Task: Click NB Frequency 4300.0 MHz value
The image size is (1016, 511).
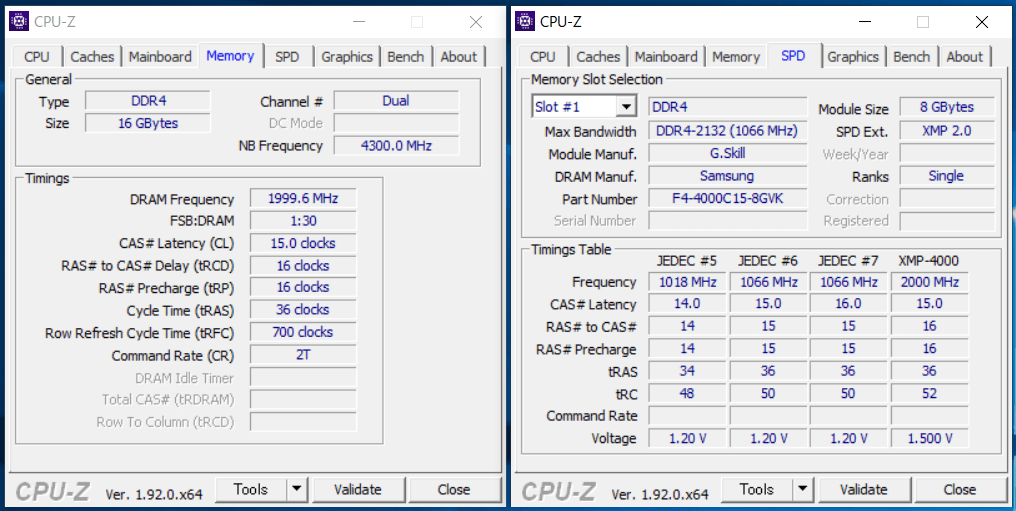Action: pyautogui.click(x=396, y=146)
